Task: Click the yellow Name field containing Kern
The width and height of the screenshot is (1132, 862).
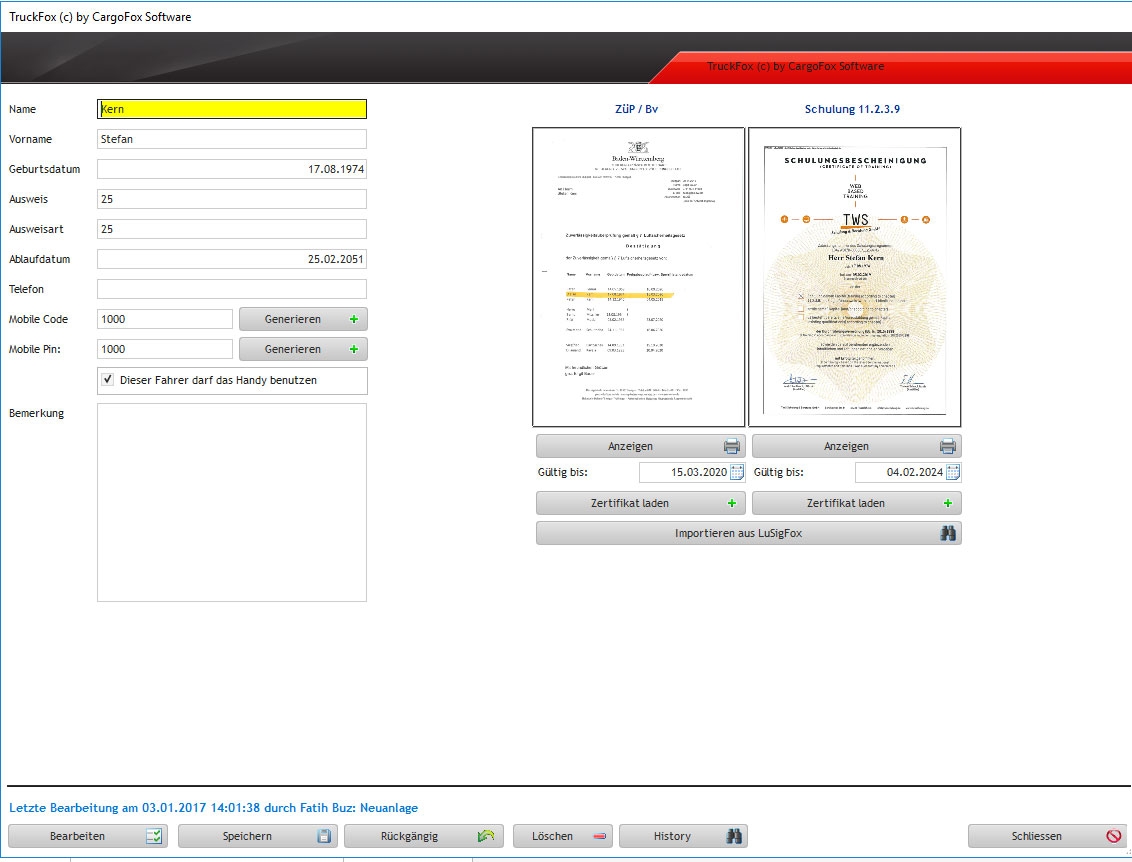Action: pyautogui.click(x=232, y=109)
